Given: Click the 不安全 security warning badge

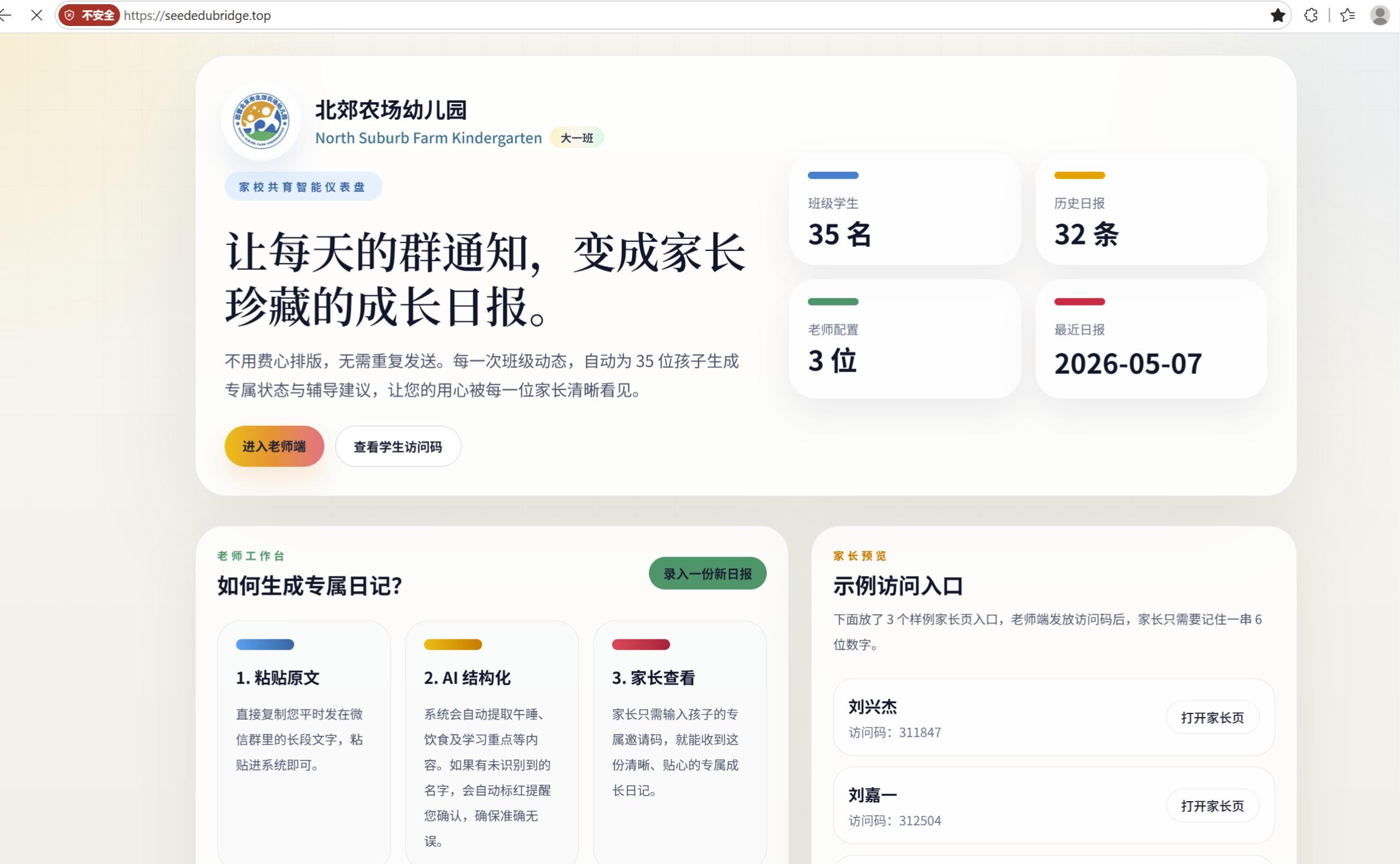Looking at the screenshot, I should pyautogui.click(x=90, y=15).
